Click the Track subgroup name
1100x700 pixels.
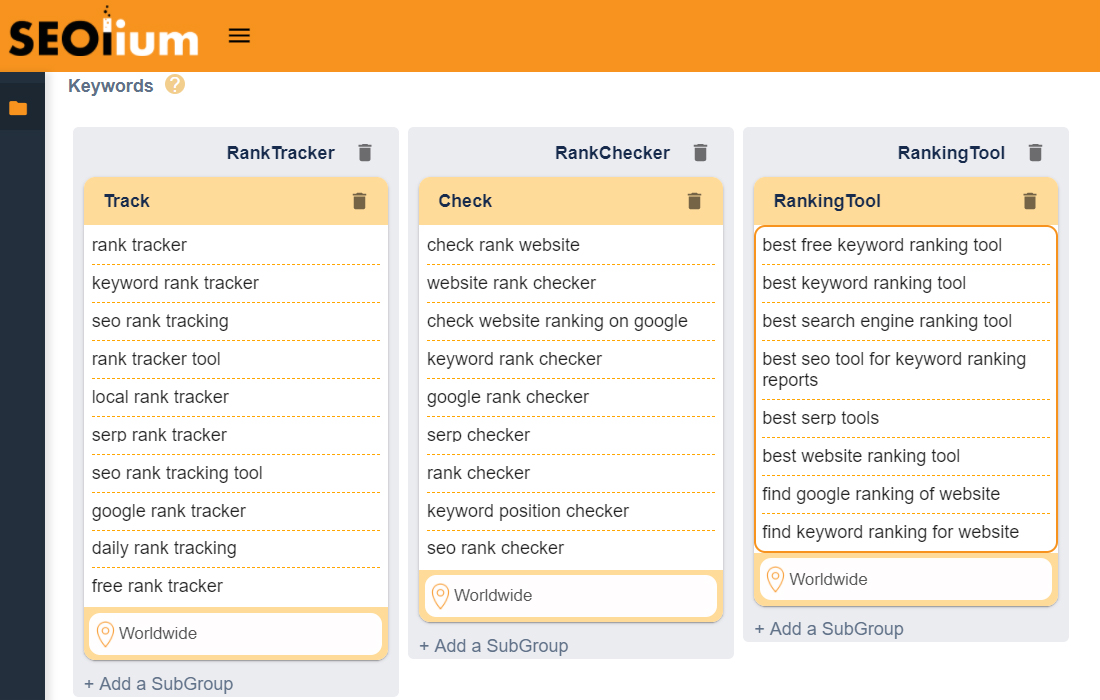tap(127, 201)
